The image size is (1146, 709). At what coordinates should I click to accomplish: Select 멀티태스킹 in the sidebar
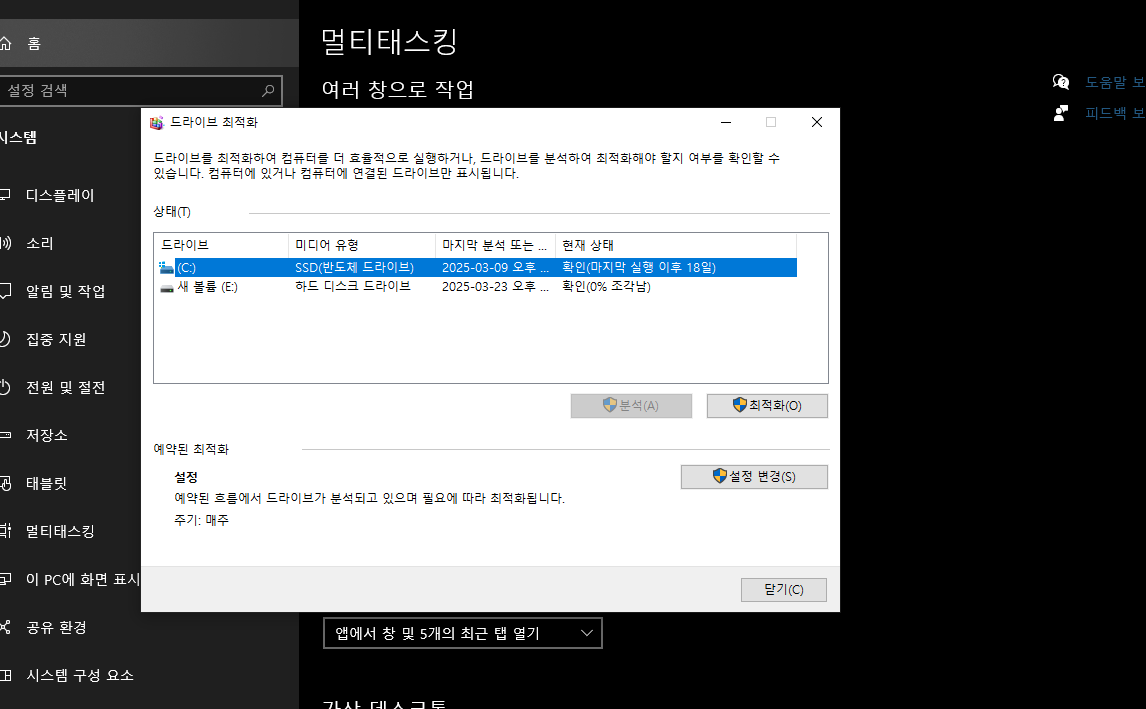[x=60, y=531]
